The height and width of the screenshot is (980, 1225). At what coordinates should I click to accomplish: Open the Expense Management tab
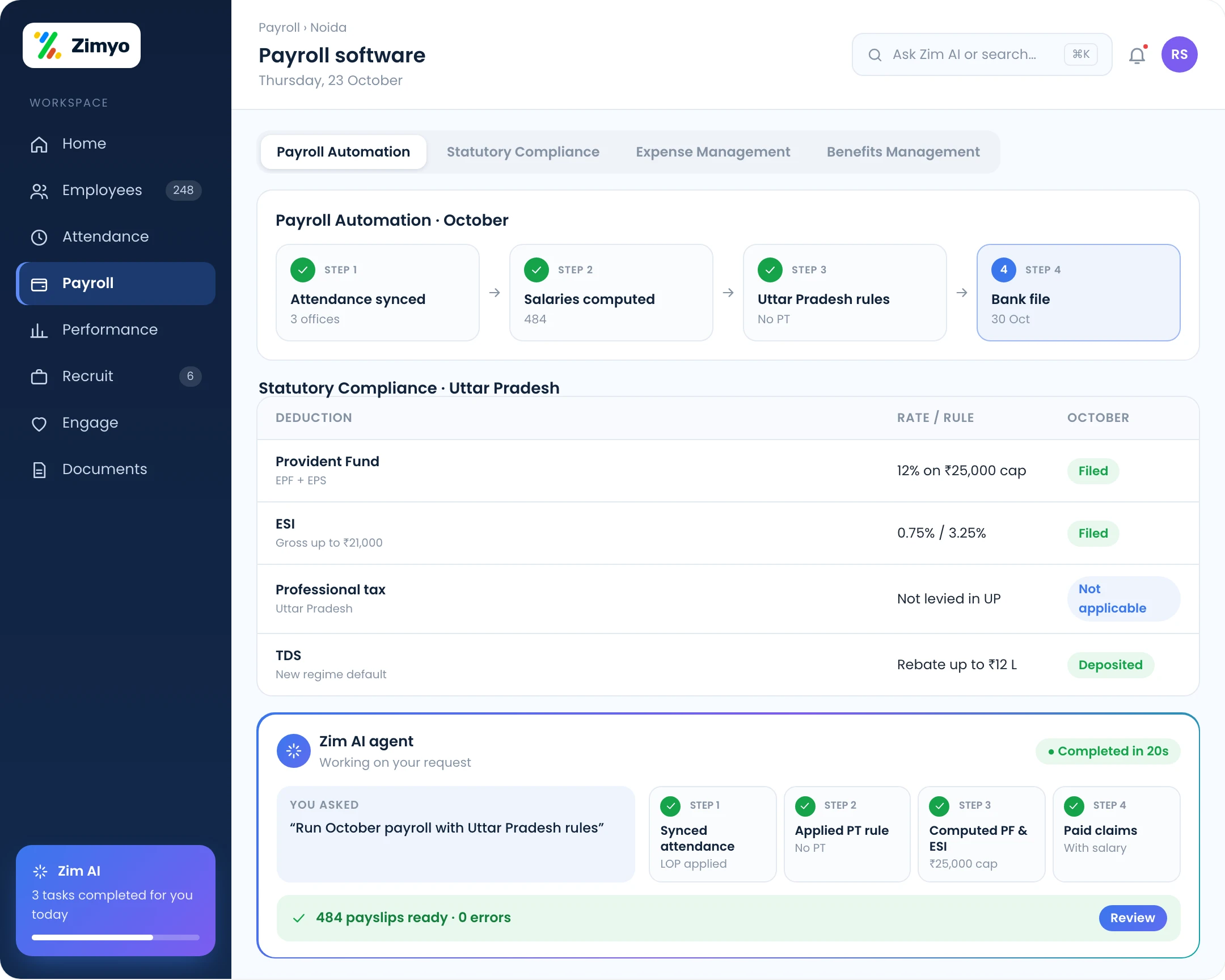[x=712, y=152]
